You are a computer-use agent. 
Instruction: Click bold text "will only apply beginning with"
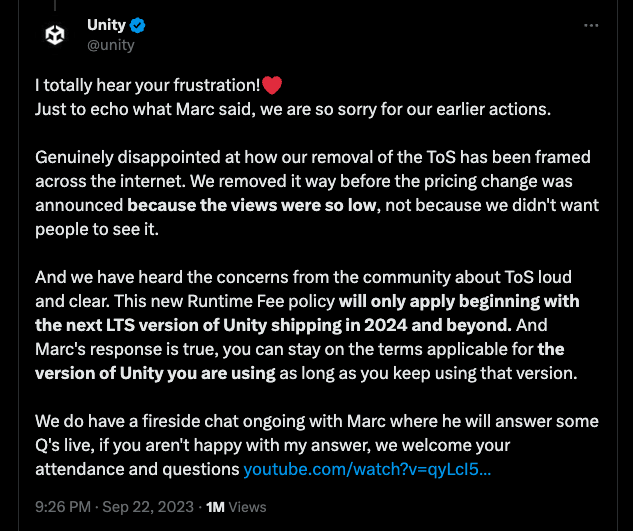(459, 301)
